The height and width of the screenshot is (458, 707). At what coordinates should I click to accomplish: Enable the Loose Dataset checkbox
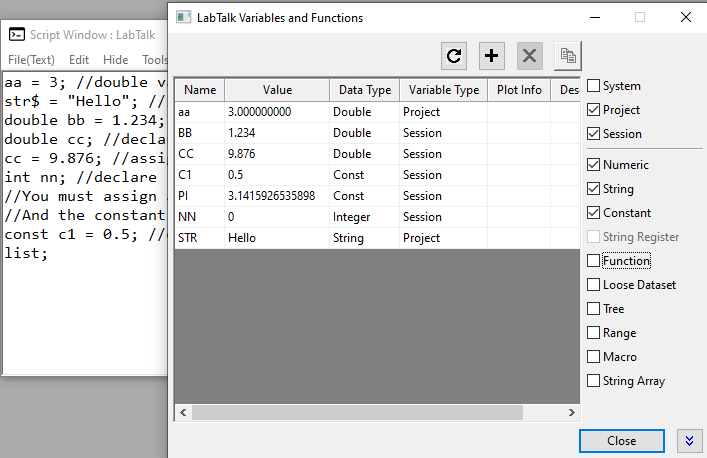(x=594, y=285)
